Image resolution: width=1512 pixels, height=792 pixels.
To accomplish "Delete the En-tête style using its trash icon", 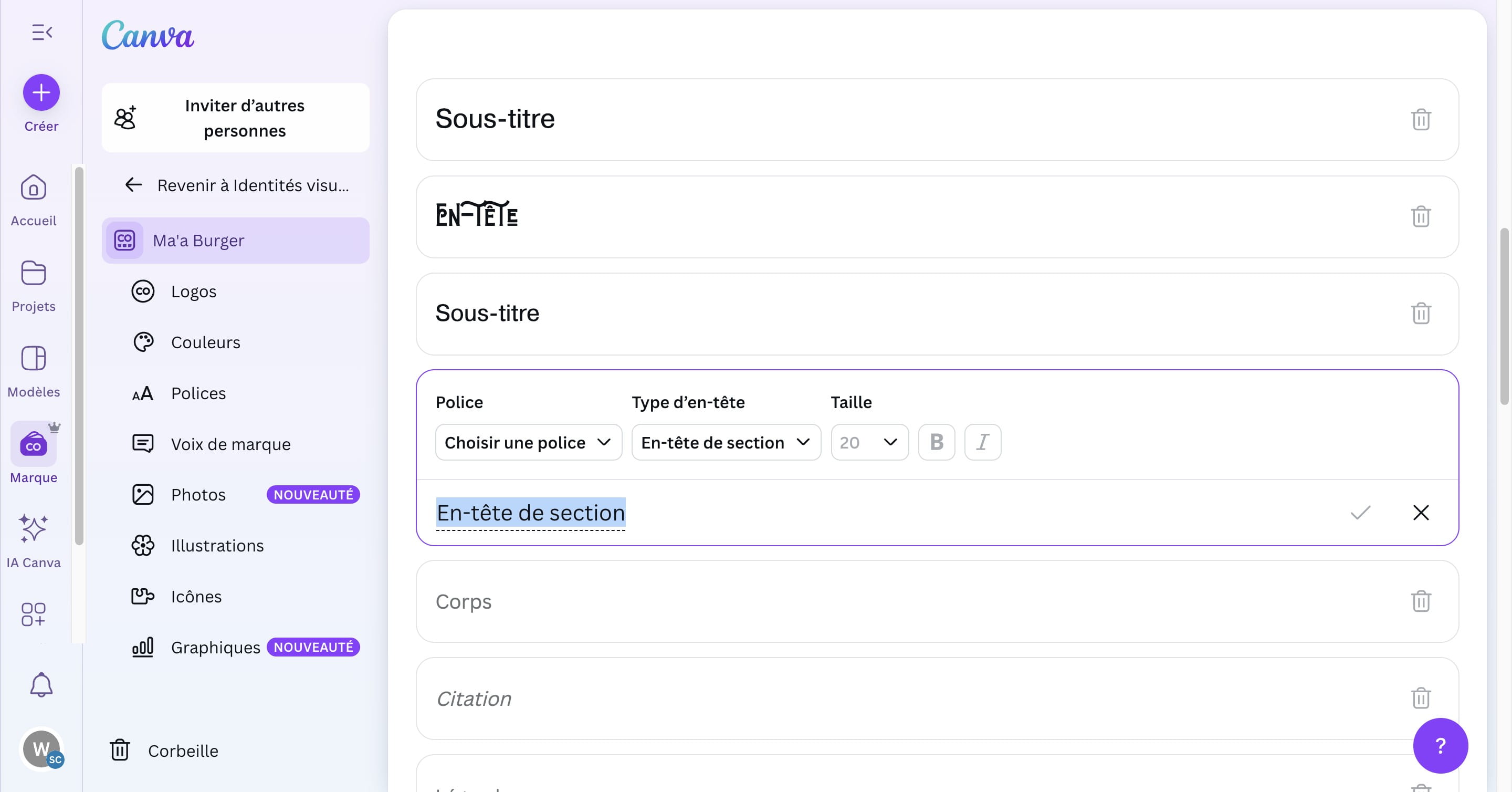I will (1421, 216).
